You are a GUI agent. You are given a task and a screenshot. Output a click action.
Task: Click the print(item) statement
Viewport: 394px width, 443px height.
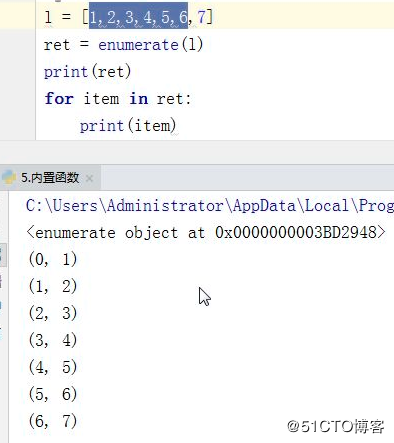pyautogui.click(x=128, y=126)
